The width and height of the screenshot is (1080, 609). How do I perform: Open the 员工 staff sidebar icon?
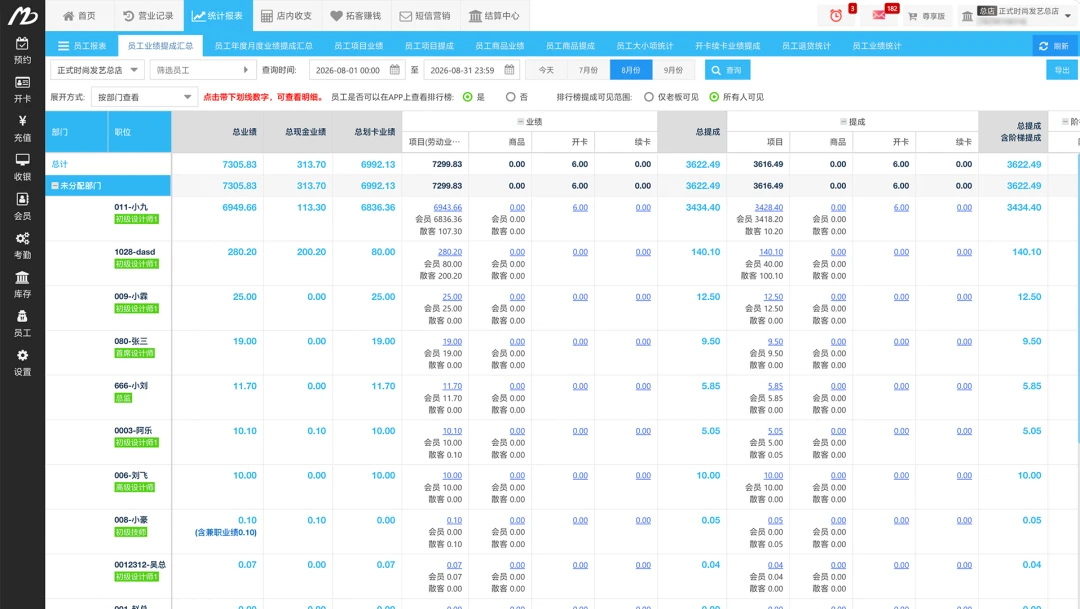(x=22, y=324)
